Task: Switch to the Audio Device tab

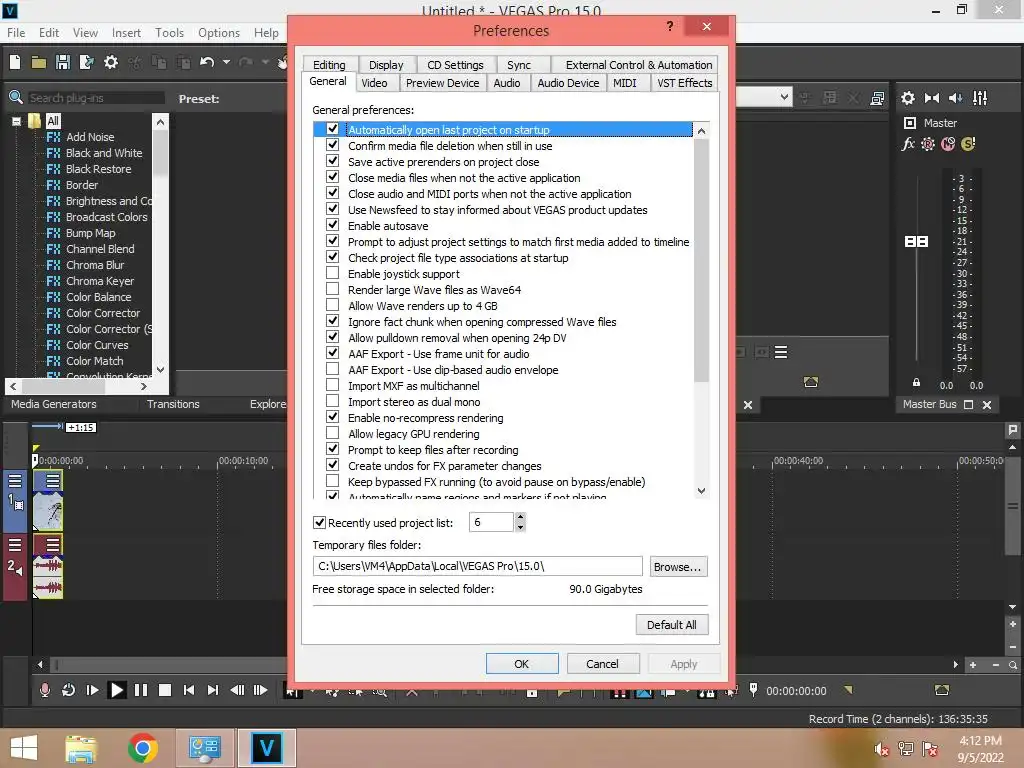Action: (x=568, y=83)
